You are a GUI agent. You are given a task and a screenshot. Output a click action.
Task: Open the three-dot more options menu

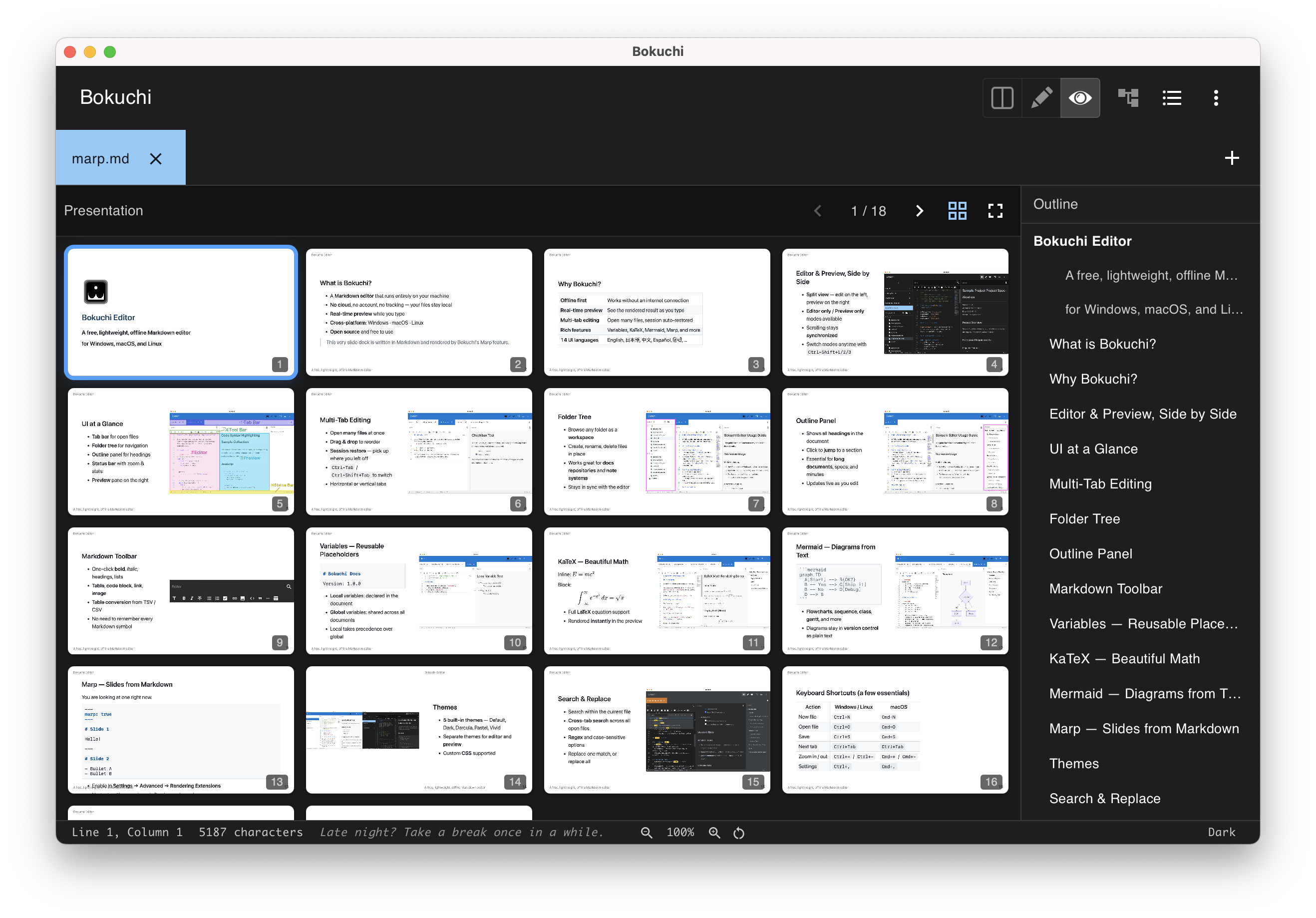click(x=1216, y=98)
